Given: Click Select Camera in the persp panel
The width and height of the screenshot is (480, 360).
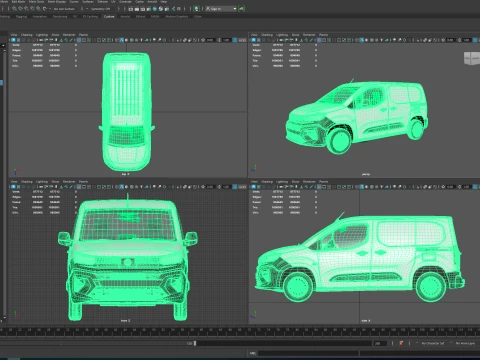Looking at the screenshot, I should coord(253,40).
